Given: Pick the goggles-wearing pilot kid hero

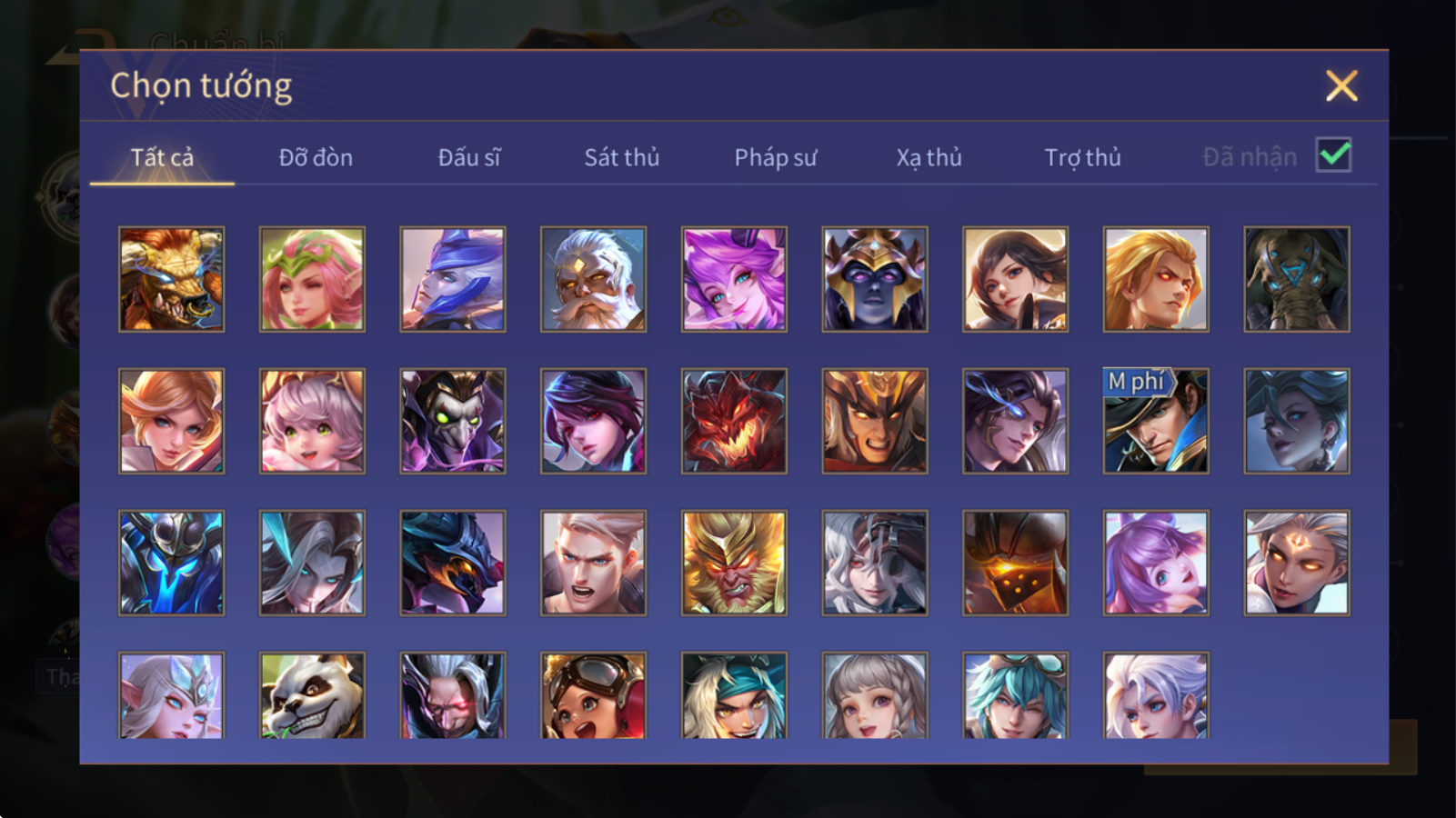Looking at the screenshot, I should coord(593,695).
